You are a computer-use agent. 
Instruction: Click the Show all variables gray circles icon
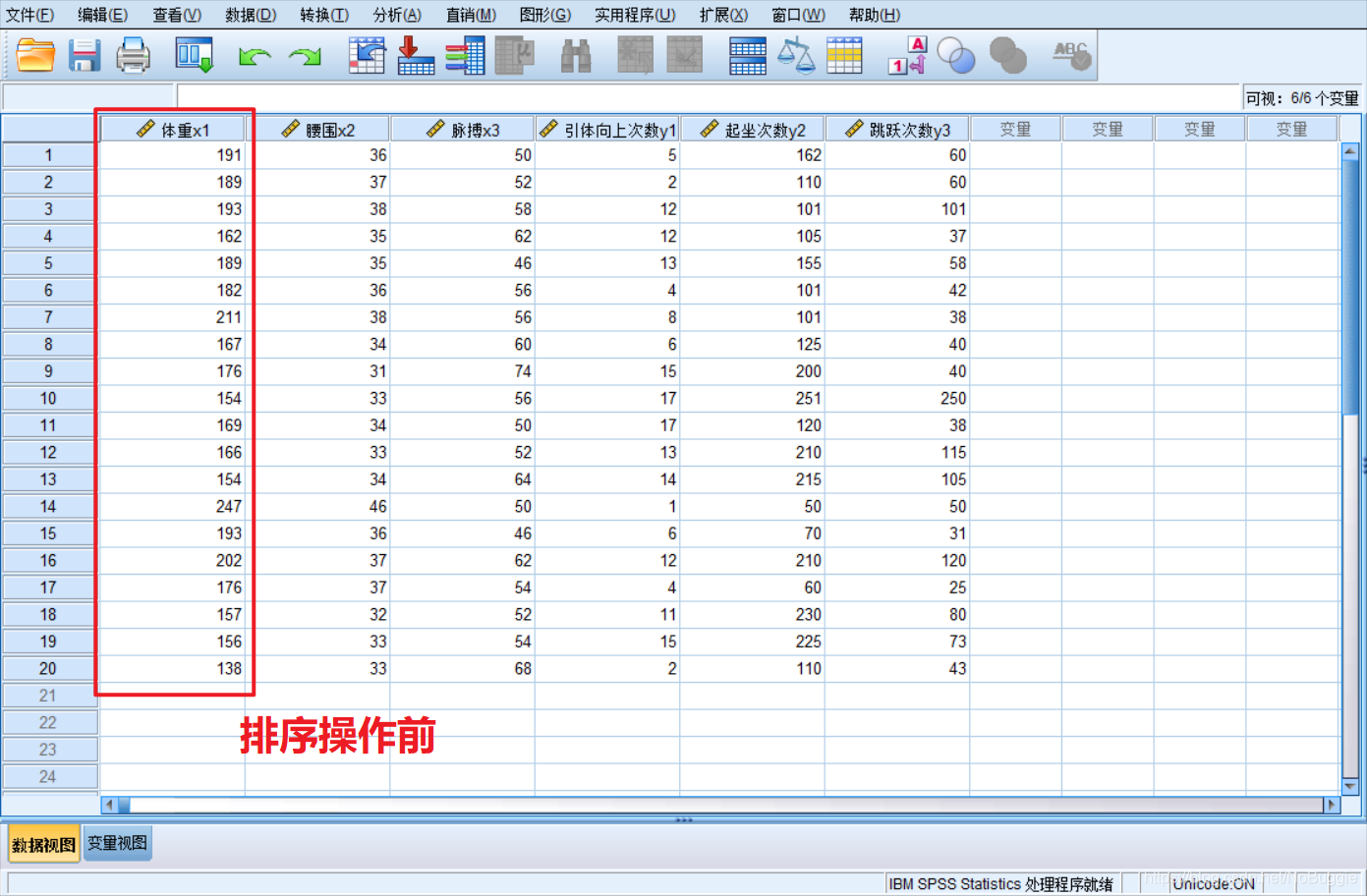(1007, 56)
